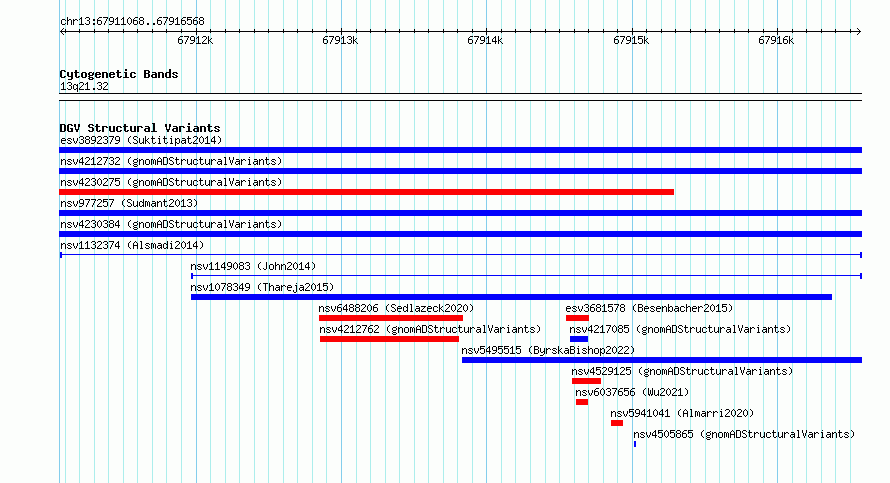890x483 pixels.
Task: Click the blue bar under nsv977257
Action: click(460, 213)
